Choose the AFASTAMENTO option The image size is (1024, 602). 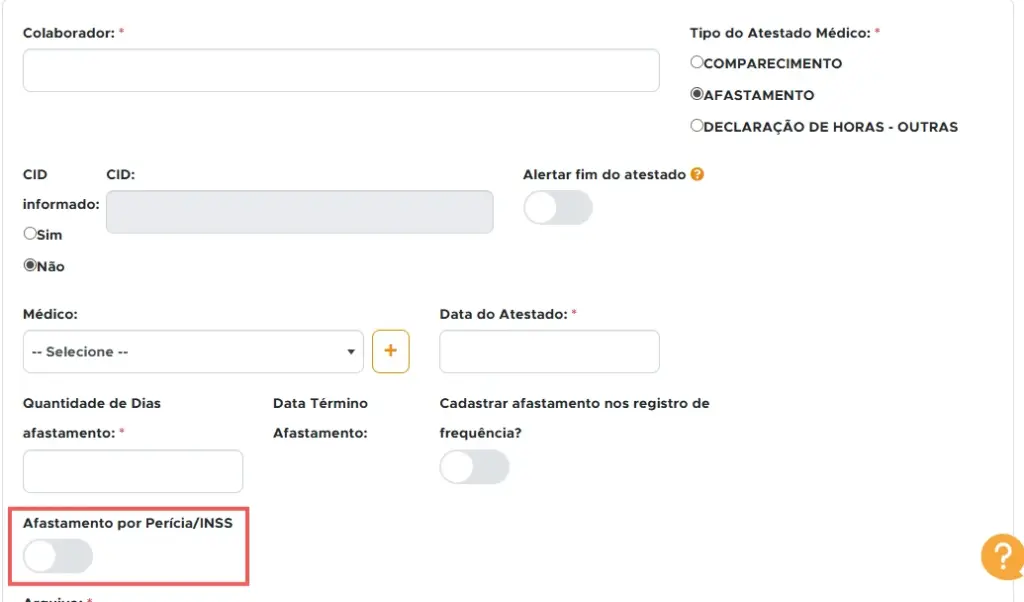696,95
